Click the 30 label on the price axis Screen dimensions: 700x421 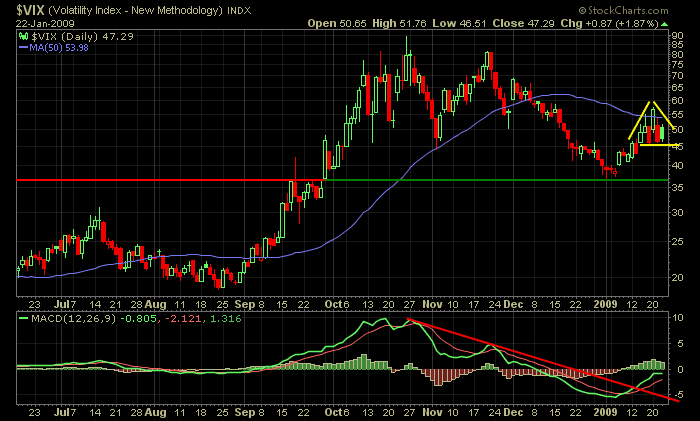click(677, 213)
